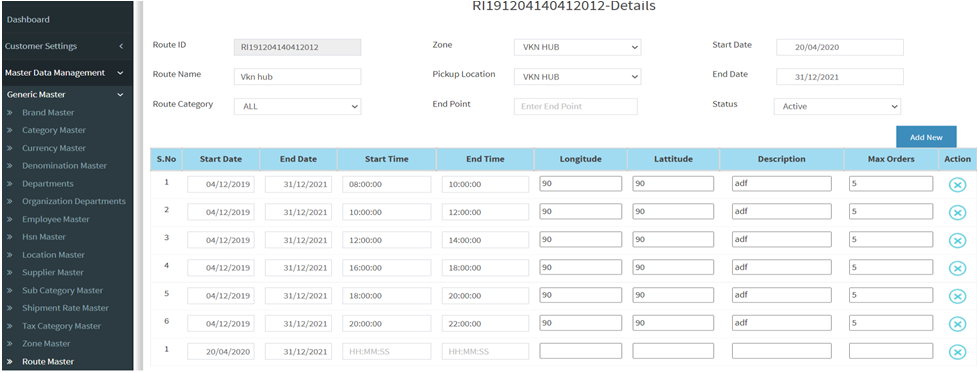Click the header Start Date field 20/04/2020
979x373 pixels.
coord(840,47)
